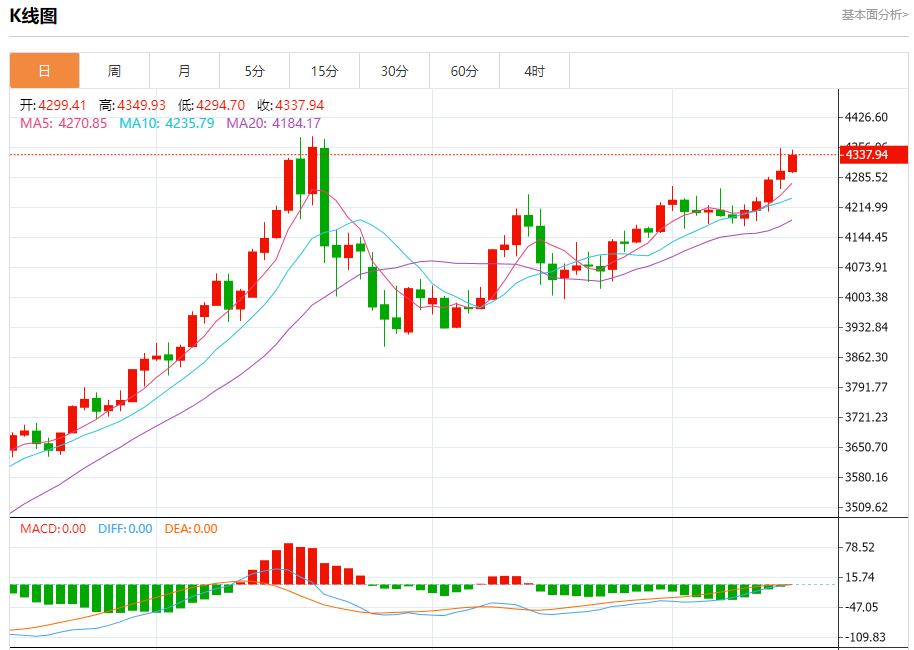The height and width of the screenshot is (650, 914).
Task: Click the DEA value label
Action: (190, 529)
